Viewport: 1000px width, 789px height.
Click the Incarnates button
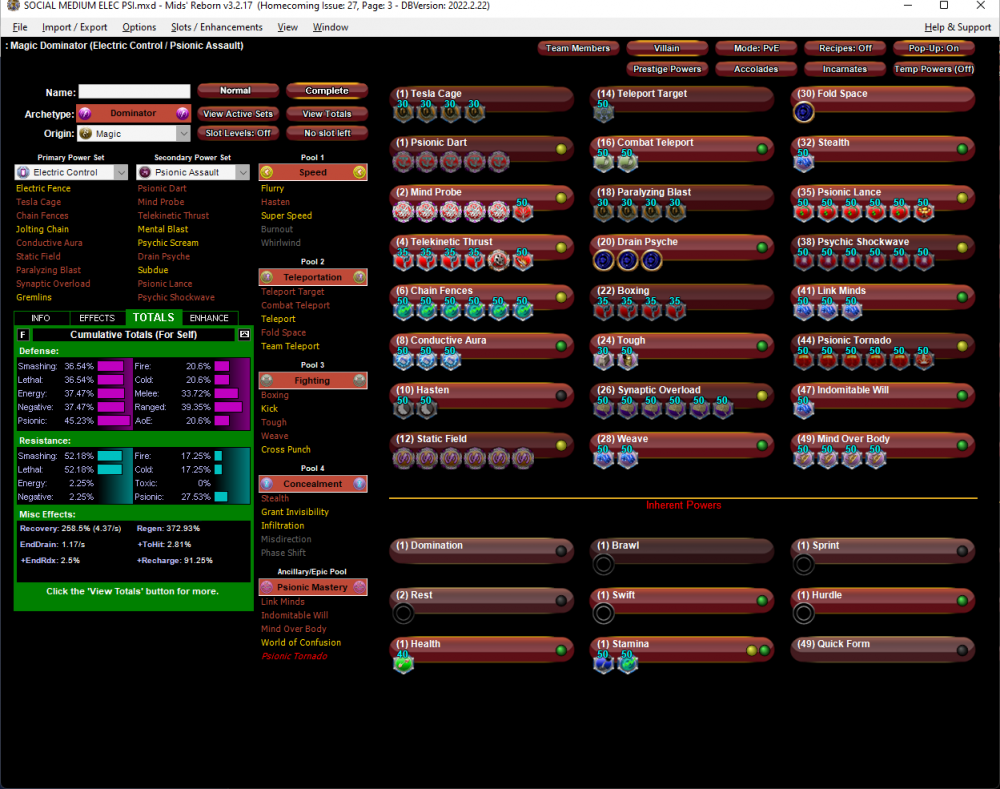(x=844, y=69)
